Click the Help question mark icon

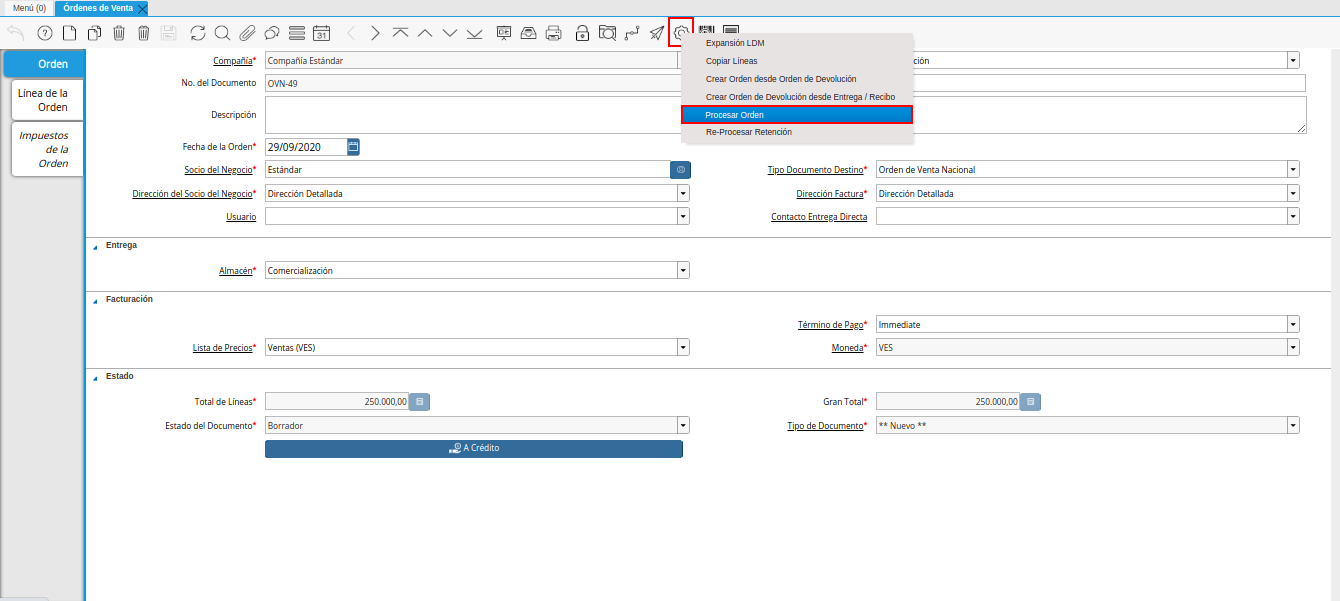[x=44, y=33]
